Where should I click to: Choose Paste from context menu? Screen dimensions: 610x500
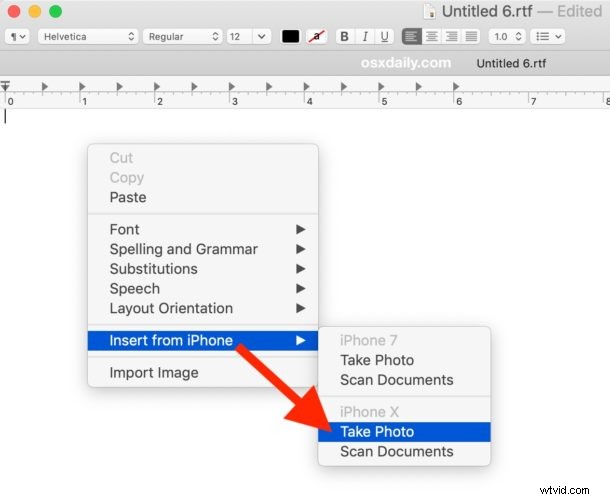(x=203, y=197)
